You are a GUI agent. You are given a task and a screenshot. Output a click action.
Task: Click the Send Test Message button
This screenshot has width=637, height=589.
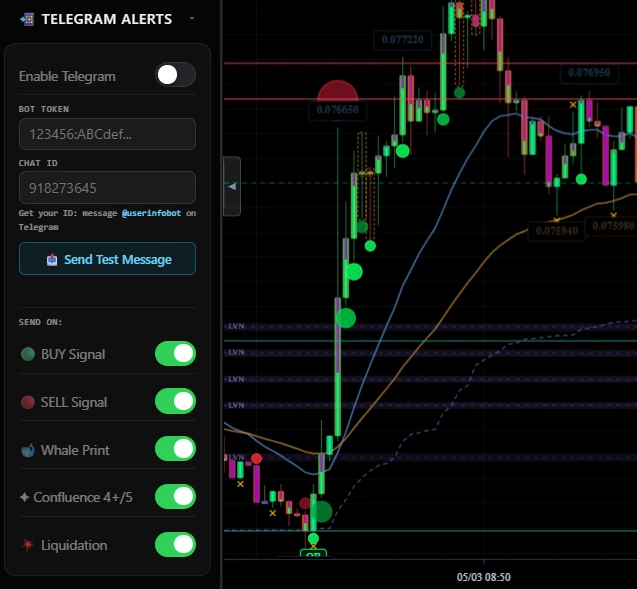coord(107,259)
